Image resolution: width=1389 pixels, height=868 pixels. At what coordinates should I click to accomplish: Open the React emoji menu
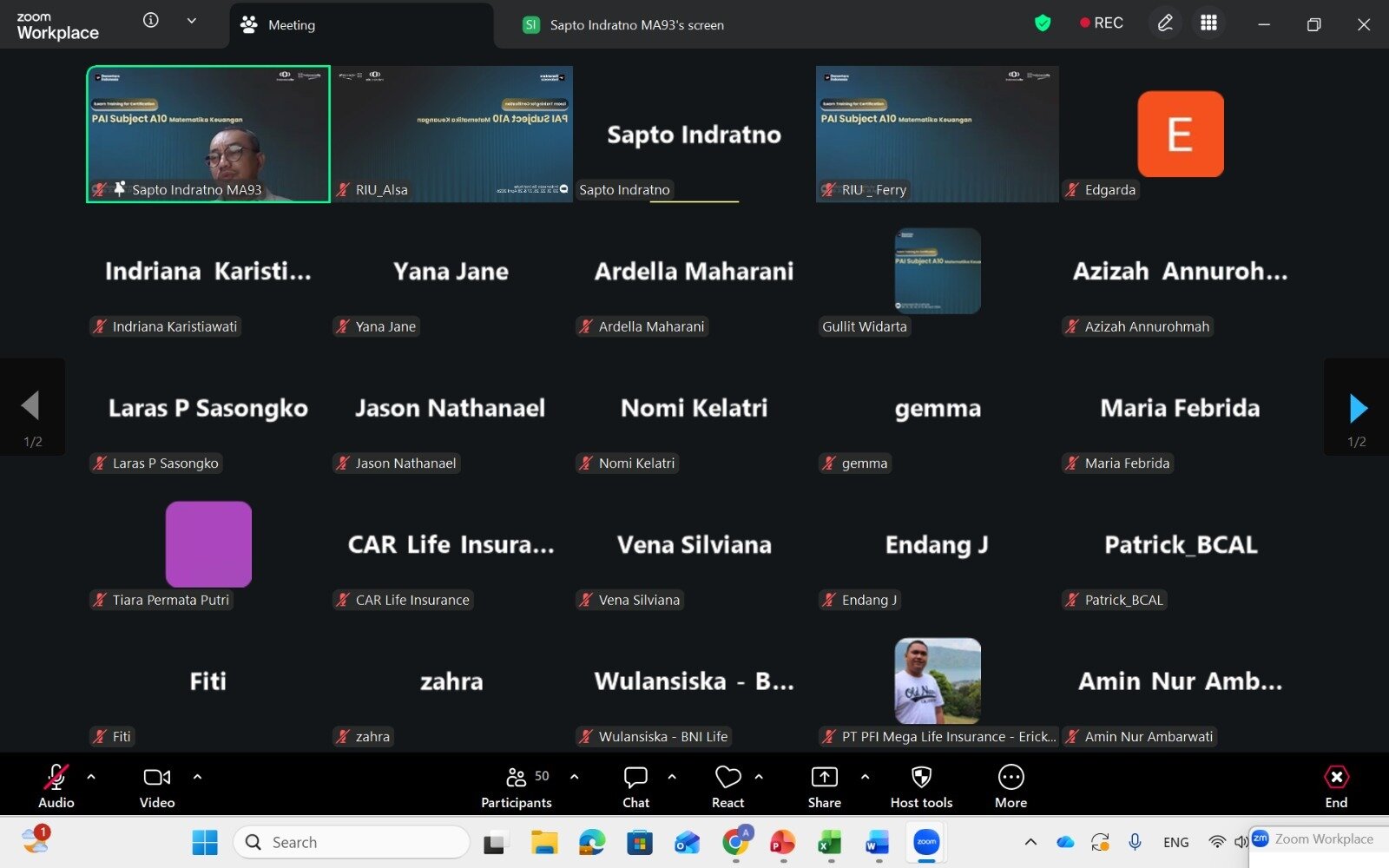pyautogui.click(x=727, y=786)
